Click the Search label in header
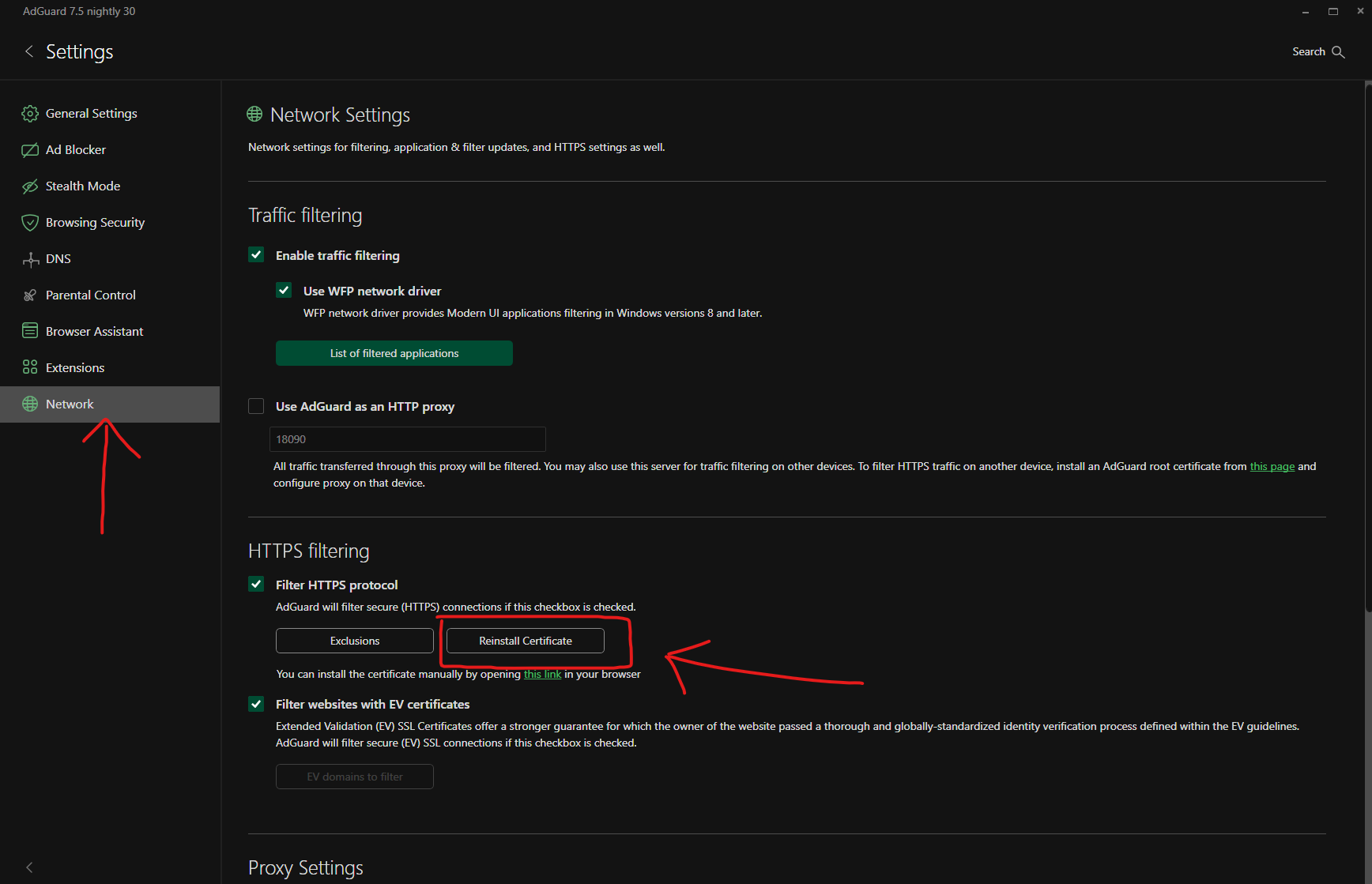This screenshot has width=1372, height=884. [x=1309, y=51]
